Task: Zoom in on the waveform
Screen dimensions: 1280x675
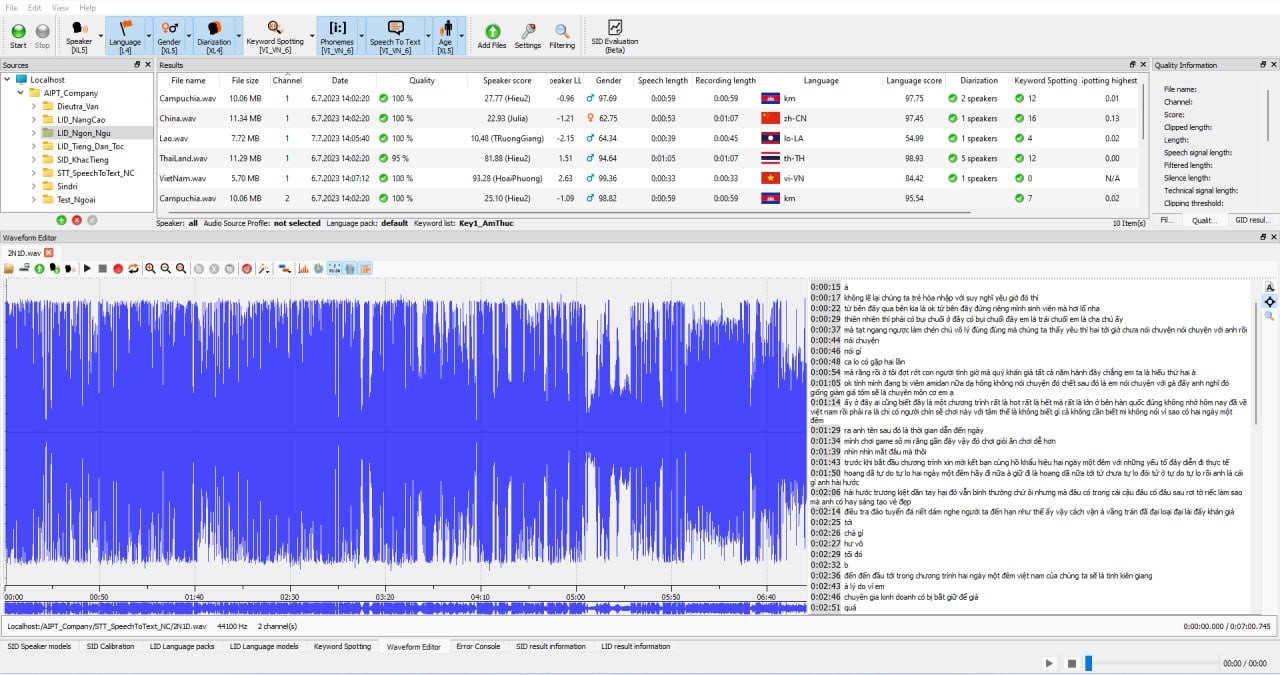Action: tap(150, 268)
